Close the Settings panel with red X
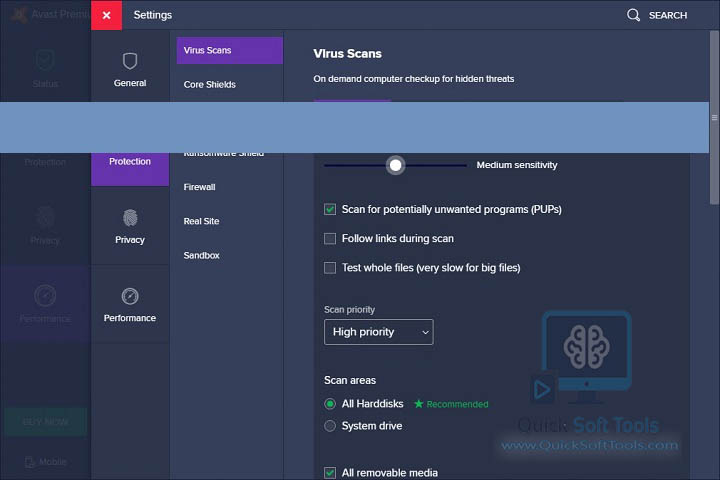 pos(107,15)
